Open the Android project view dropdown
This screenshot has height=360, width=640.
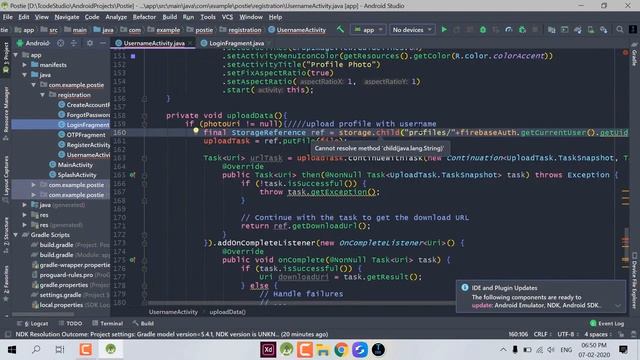tap(34, 43)
